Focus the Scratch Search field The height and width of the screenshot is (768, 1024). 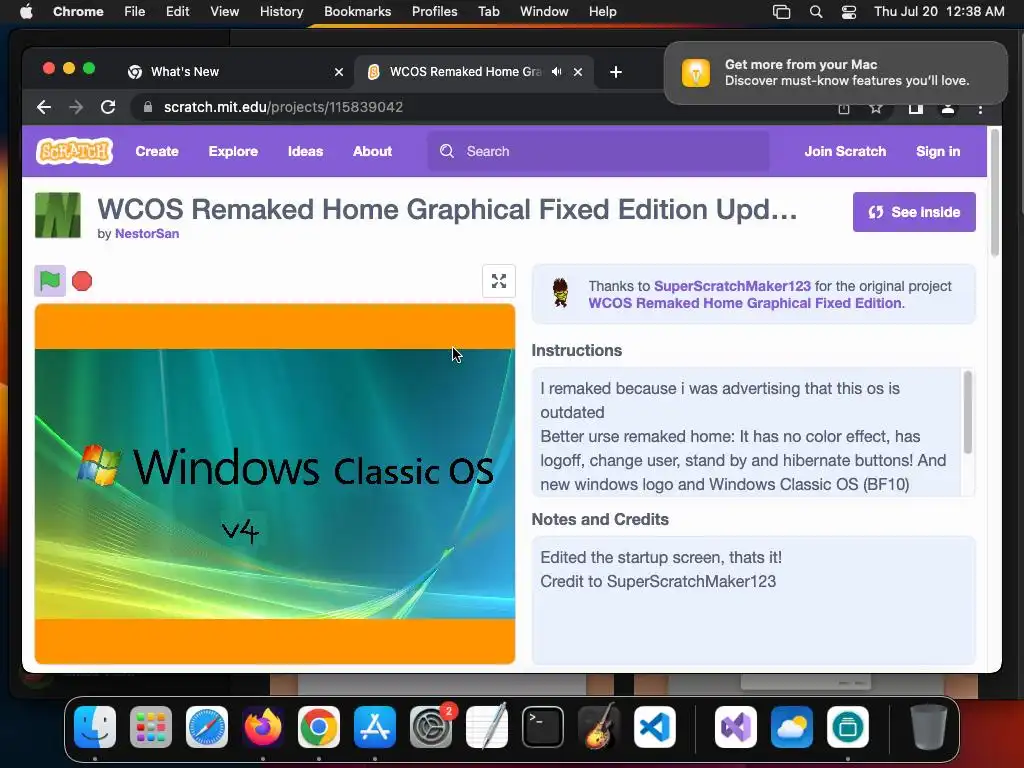598,151
